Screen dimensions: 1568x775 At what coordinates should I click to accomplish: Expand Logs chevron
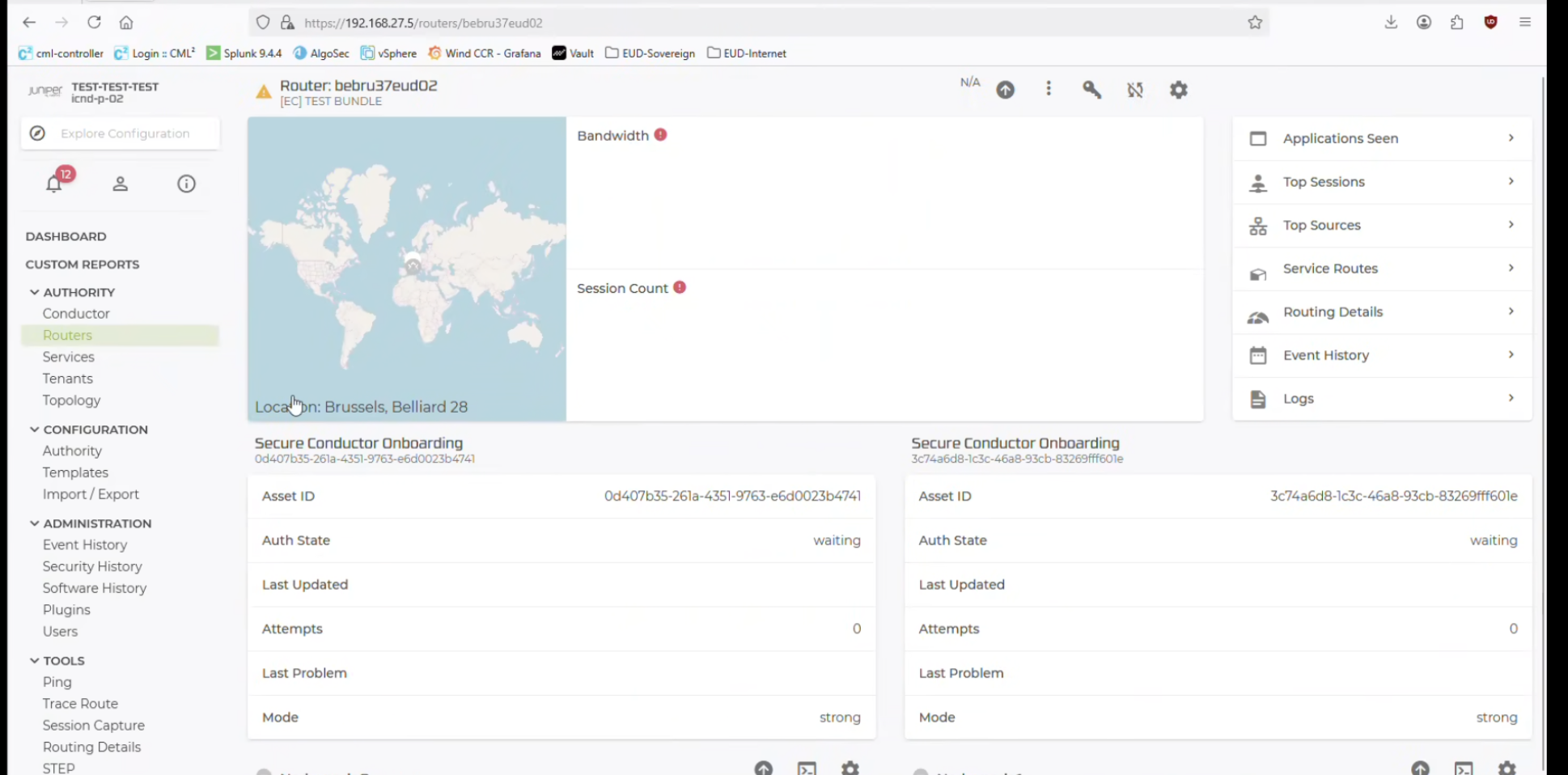pyautogui.click(x=1511, y=398)
